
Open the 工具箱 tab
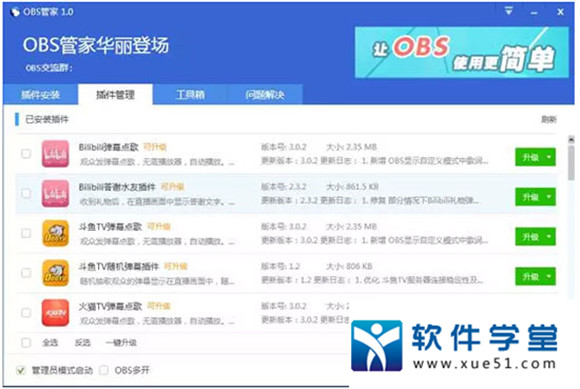click(190, 95)
